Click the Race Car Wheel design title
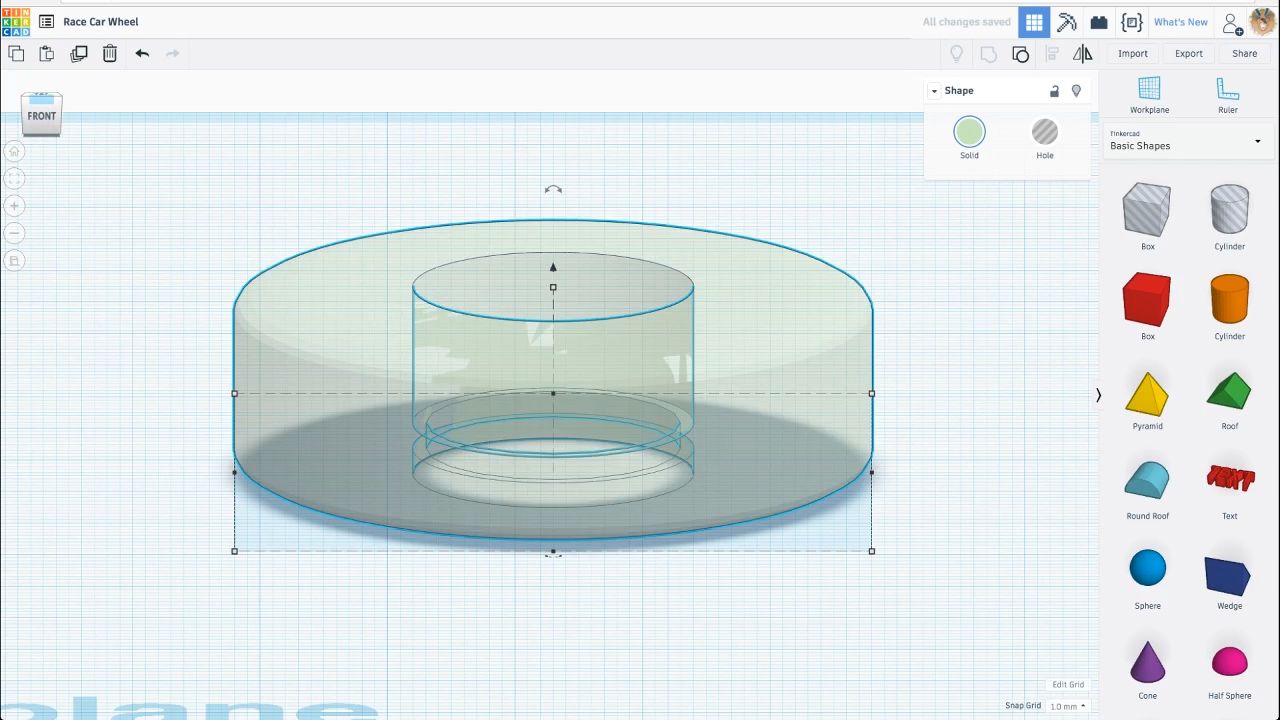The image size is (1280, 720). (x=101, y=22)
